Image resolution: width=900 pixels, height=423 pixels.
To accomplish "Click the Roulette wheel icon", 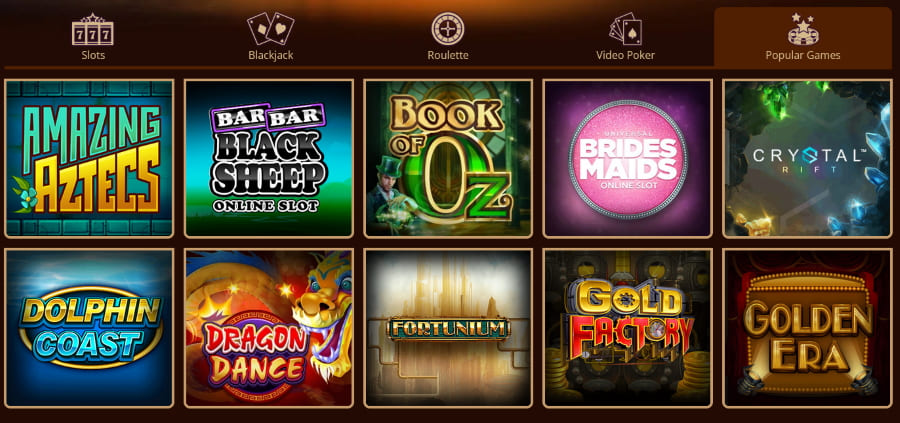I will (448, 29).
